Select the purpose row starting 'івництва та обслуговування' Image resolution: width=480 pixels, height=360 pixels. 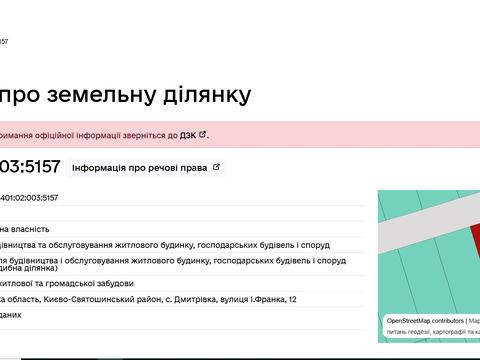coord(165,245)
